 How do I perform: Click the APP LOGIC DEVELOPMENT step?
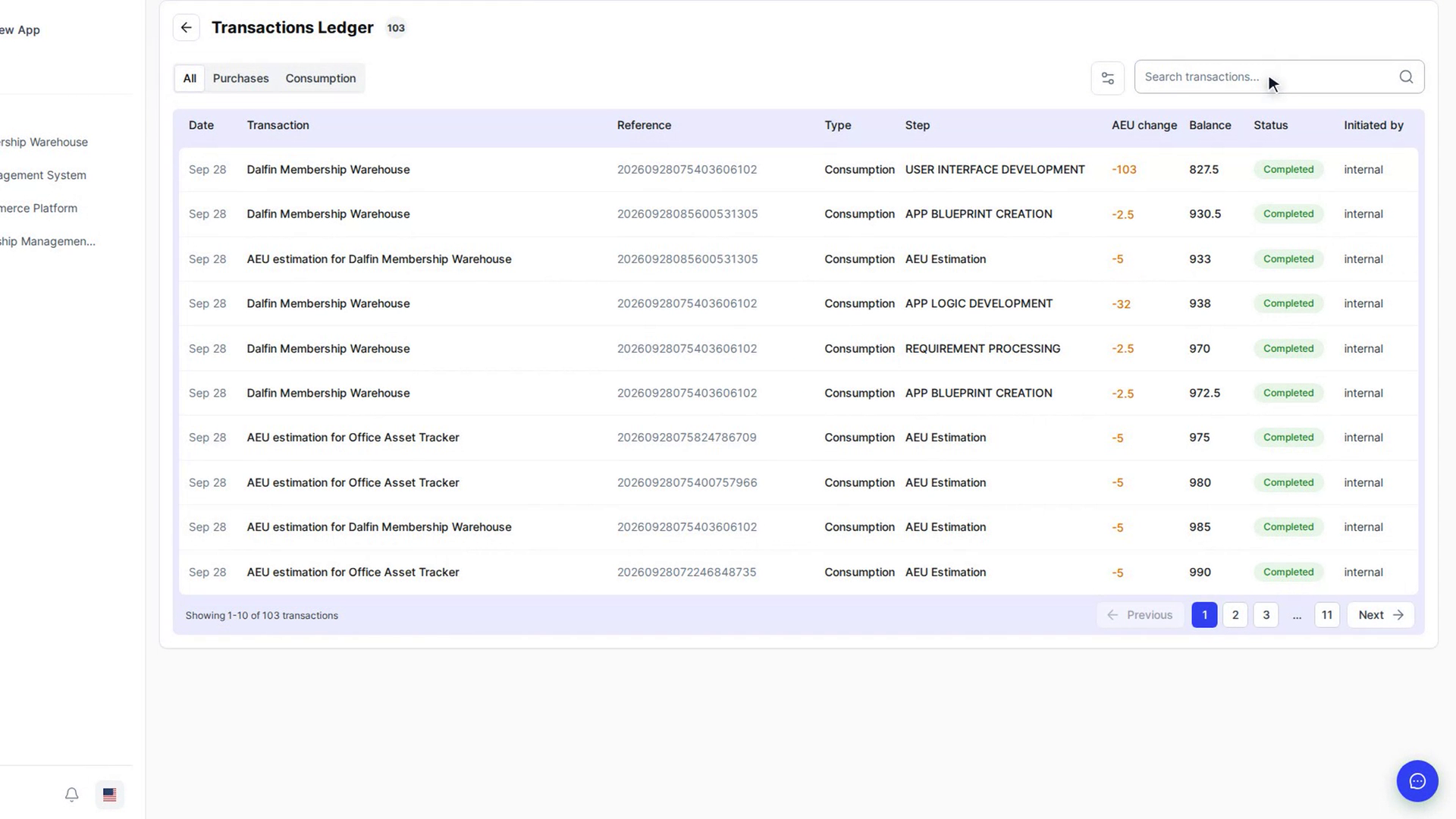pos(978,303)
